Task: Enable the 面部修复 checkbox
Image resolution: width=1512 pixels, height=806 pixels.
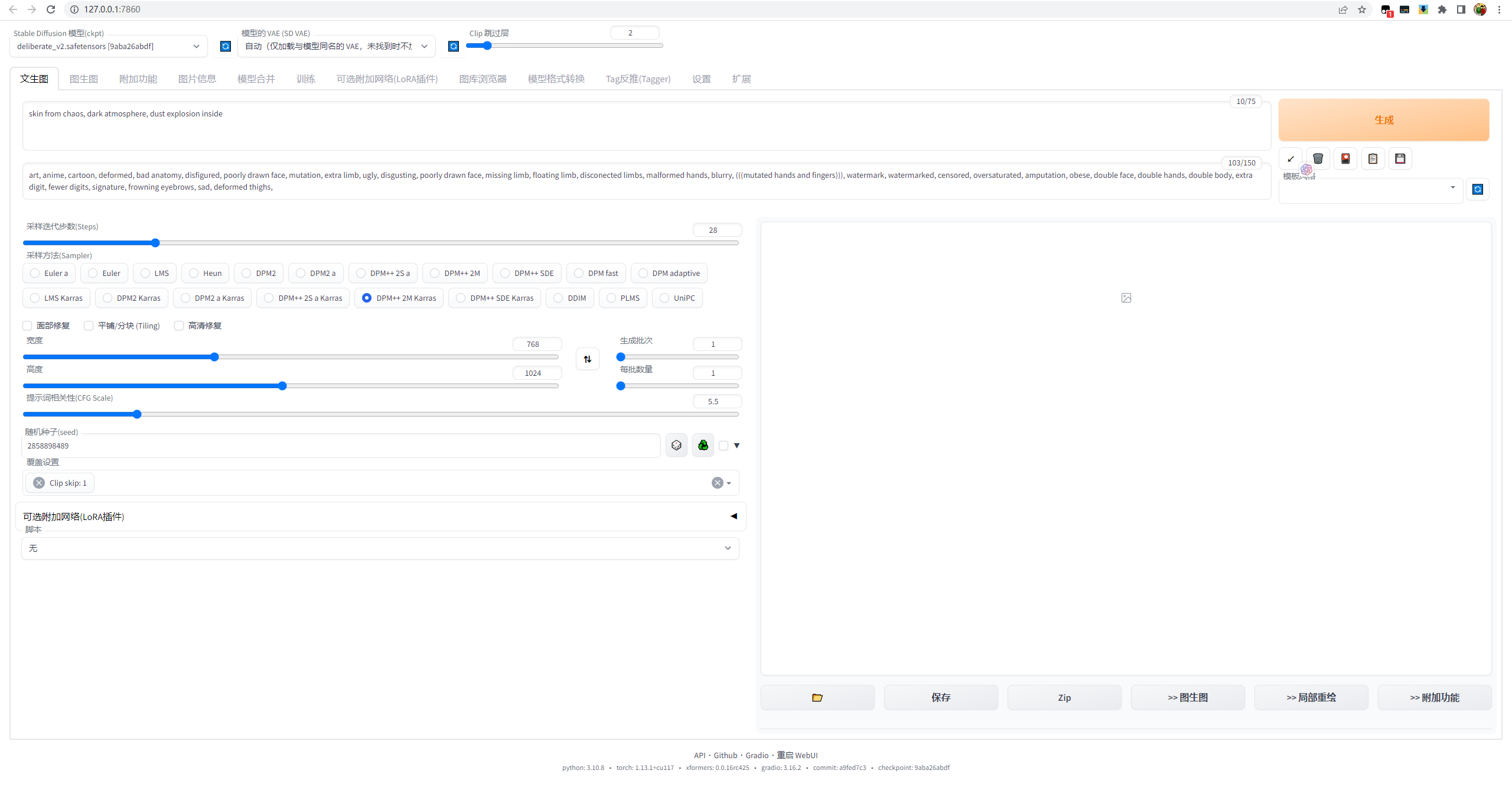Action: 27,326
